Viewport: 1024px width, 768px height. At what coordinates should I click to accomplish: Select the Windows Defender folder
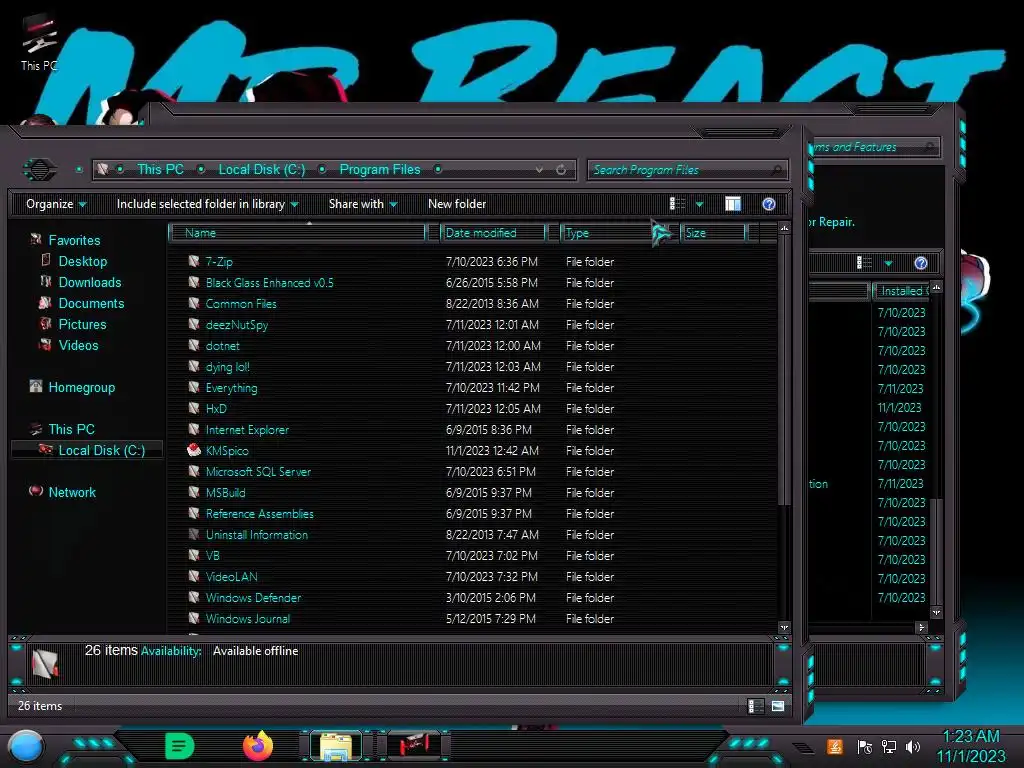click(x=253, y=598)
